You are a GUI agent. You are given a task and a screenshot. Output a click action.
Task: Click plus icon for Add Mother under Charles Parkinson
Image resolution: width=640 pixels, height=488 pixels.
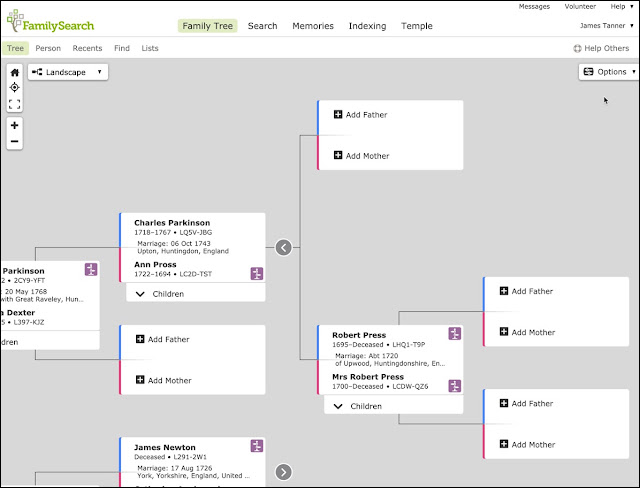pos(140,379)
